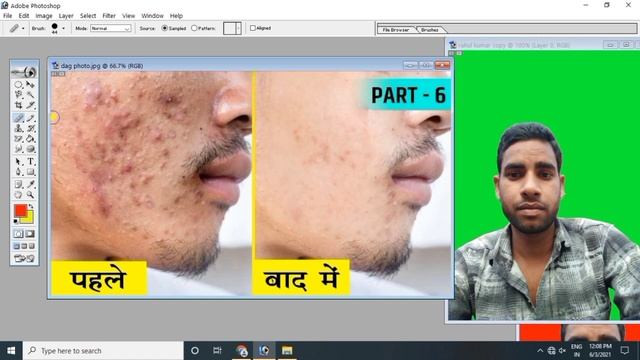
Task: Choose Full Screen with Menu Bar mode
Action: 24,246
